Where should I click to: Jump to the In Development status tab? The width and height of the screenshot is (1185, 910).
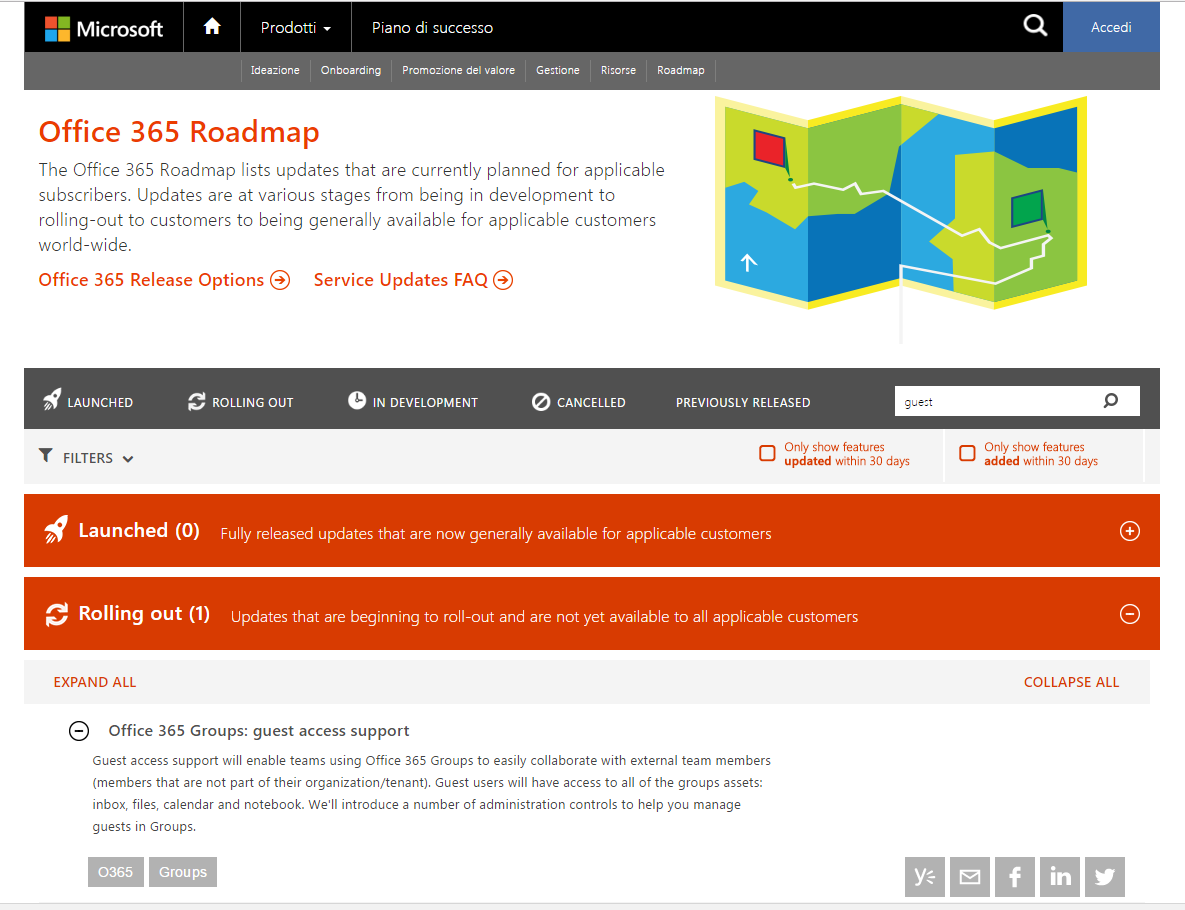coord(413,402)
